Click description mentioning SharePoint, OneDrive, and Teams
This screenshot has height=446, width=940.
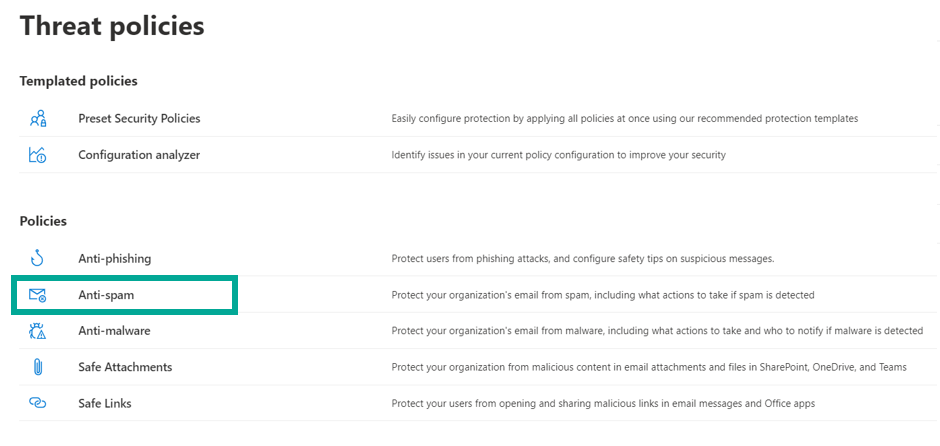[648, 367]
